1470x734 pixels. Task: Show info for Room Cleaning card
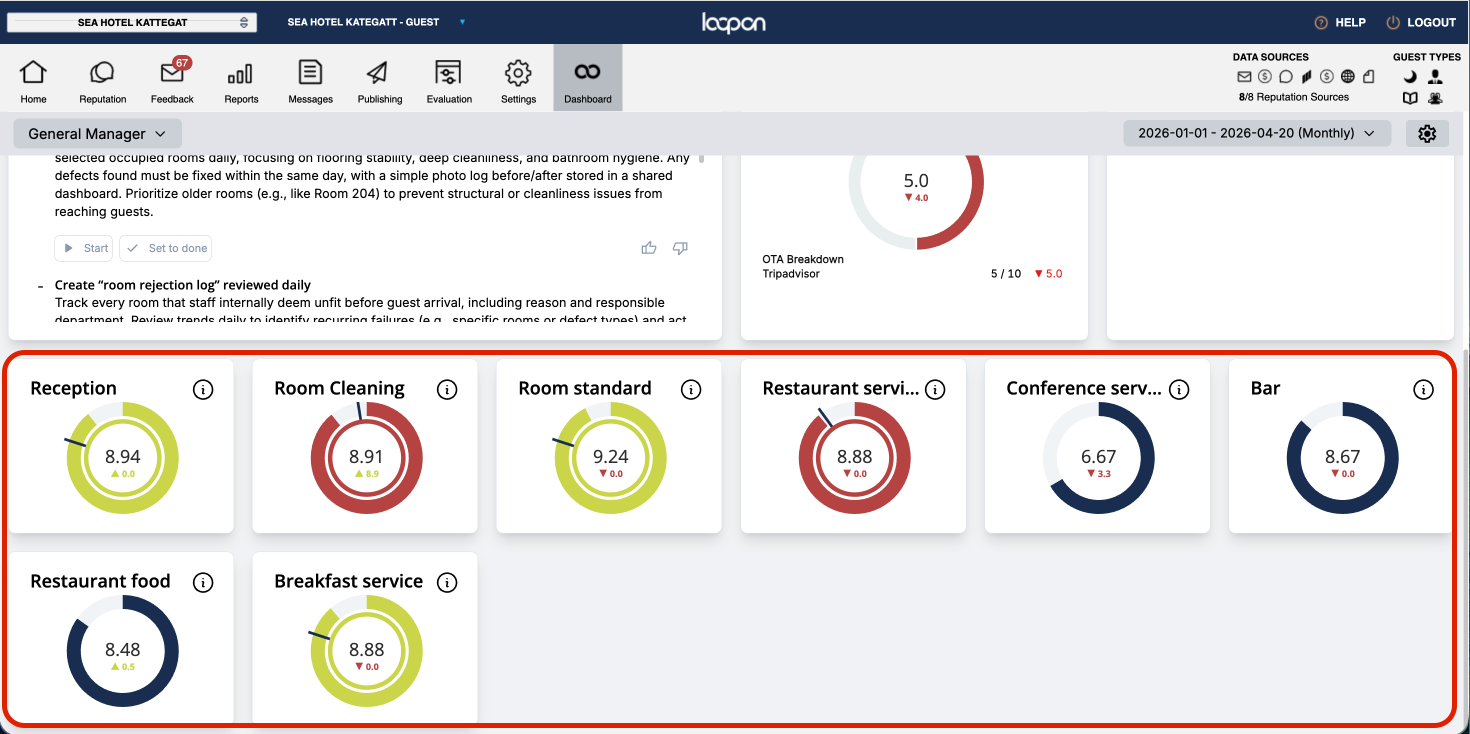point(447,389)
